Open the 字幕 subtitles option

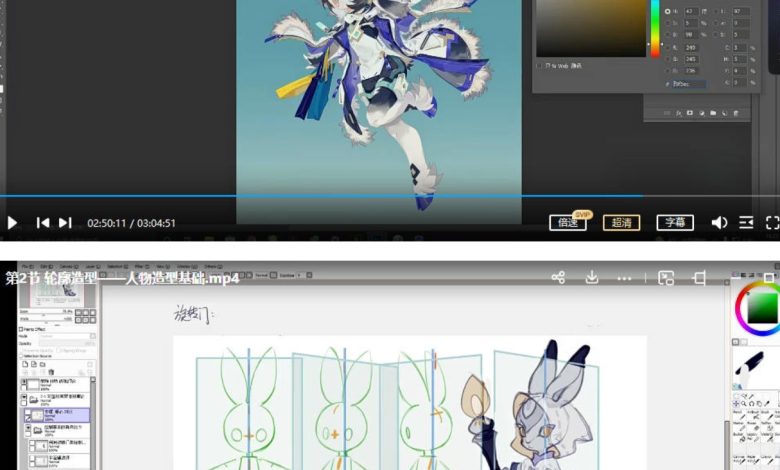[x=675, y=222]
